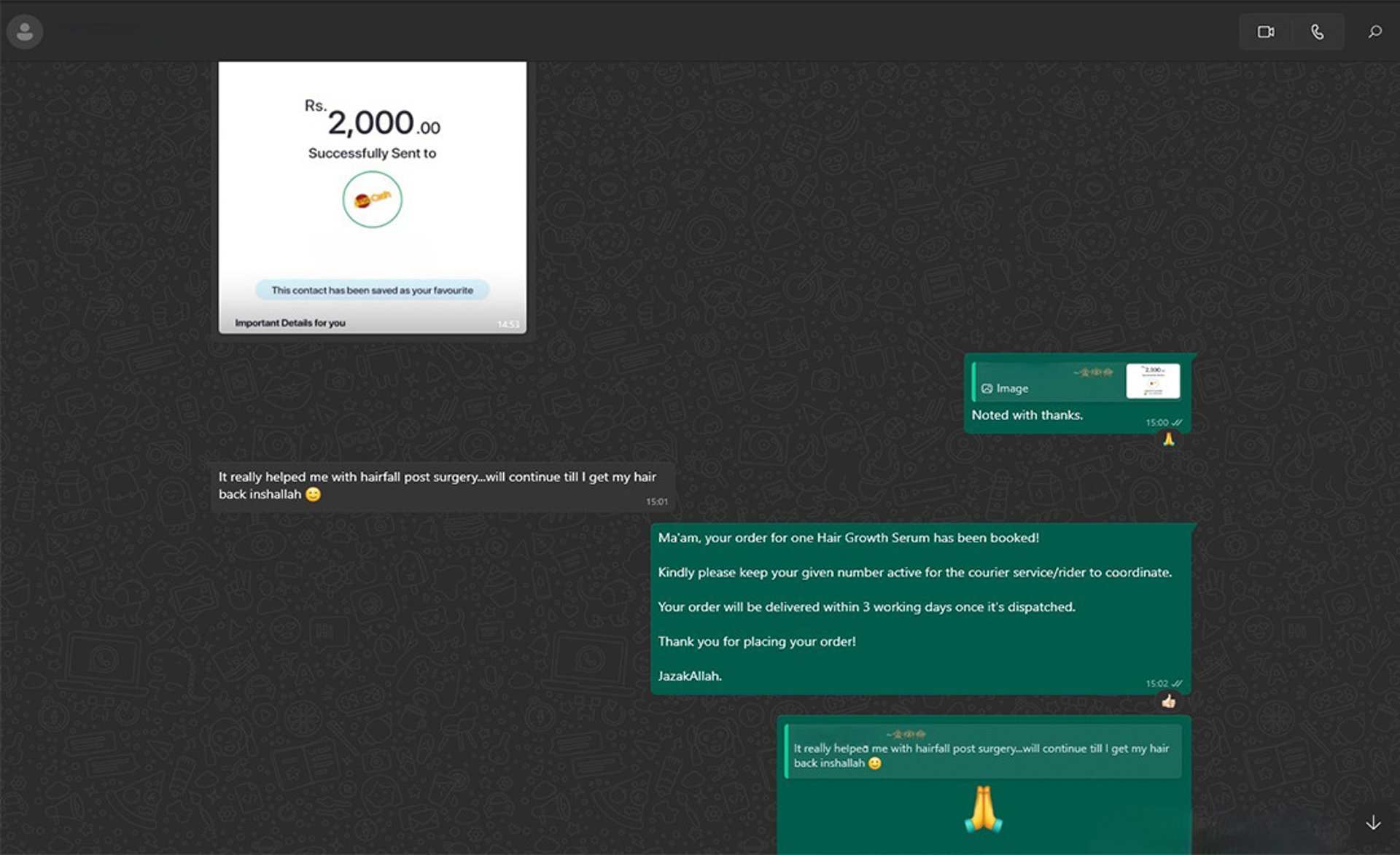This screenshot has width=1400, height=855.
Task: Jump to latest message arrow
Action: 1373,822
